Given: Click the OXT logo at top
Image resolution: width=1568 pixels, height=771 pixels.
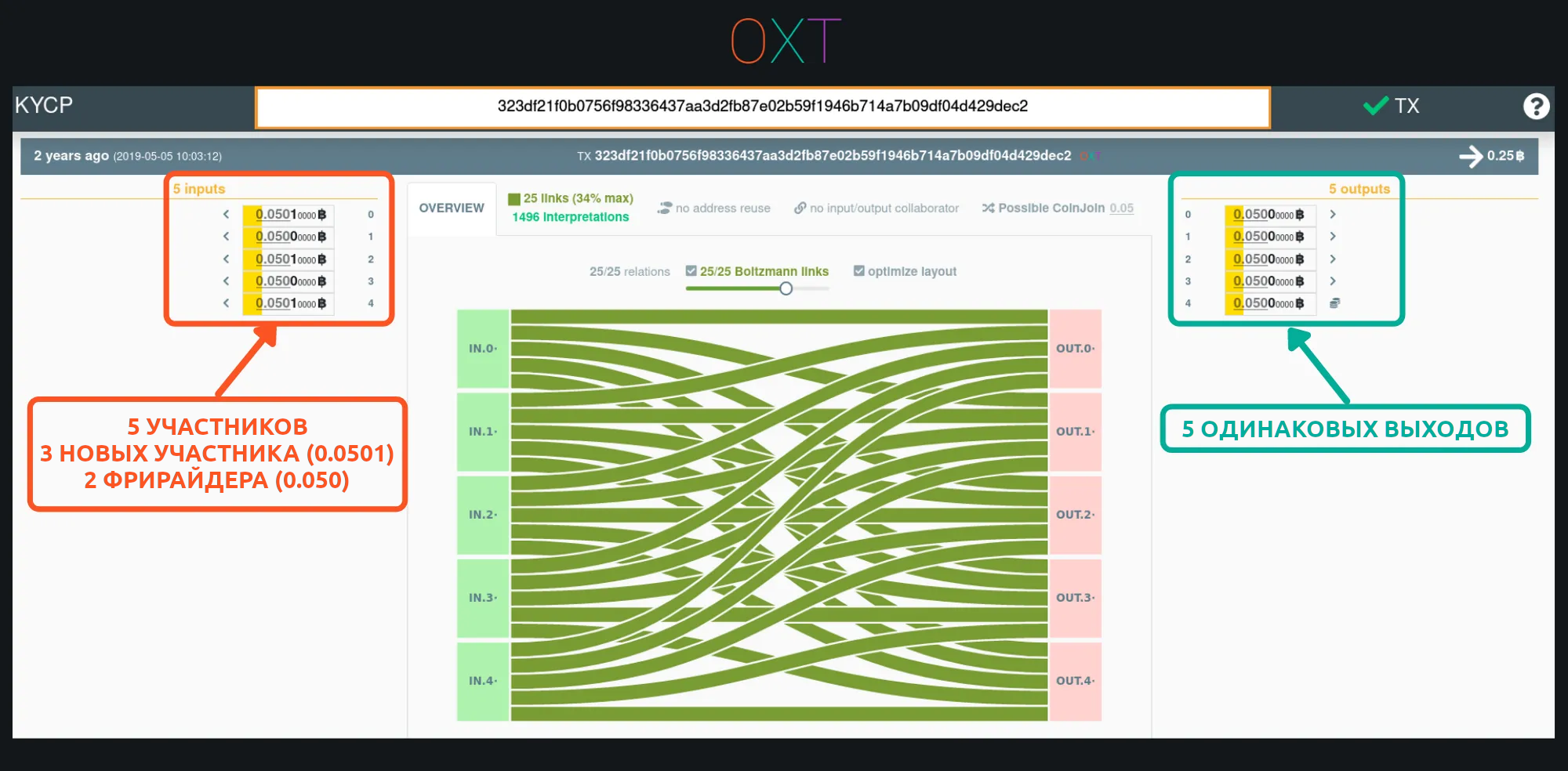Looking at the screenshot, I should (x=785, y=41).
